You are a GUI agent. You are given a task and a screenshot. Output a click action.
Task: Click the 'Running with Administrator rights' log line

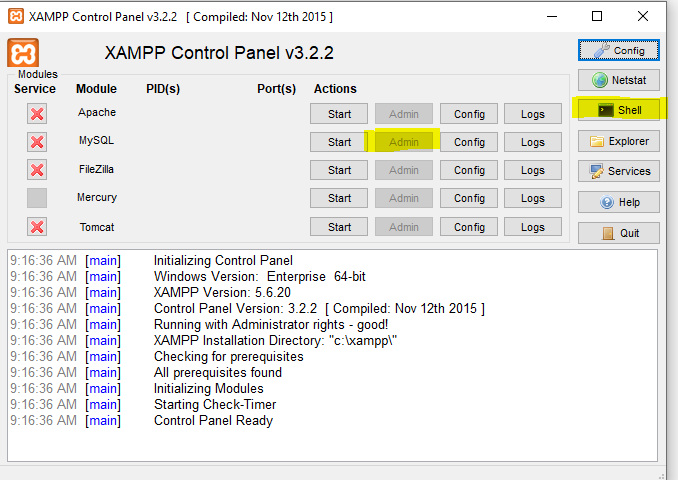[271, 324]
